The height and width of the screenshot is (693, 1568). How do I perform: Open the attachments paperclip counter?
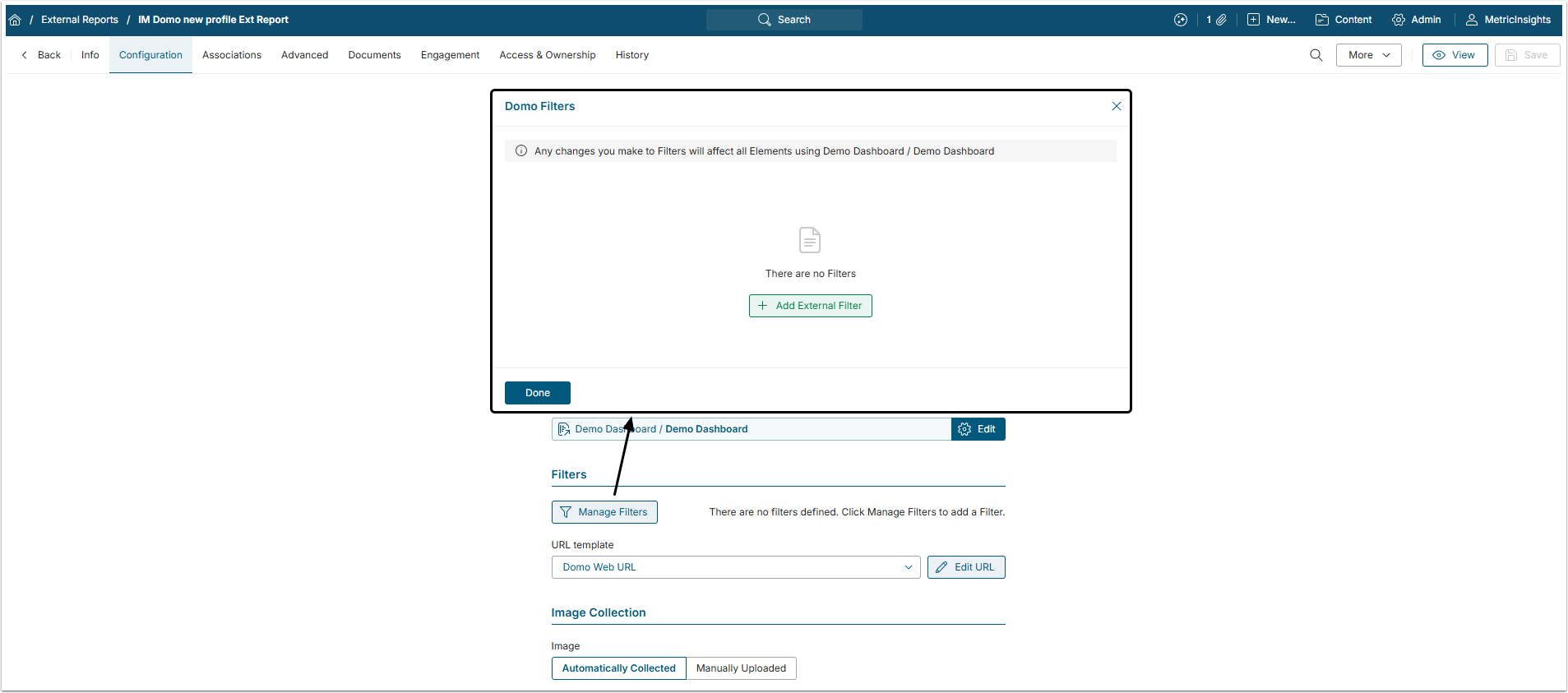[1217, 20]
